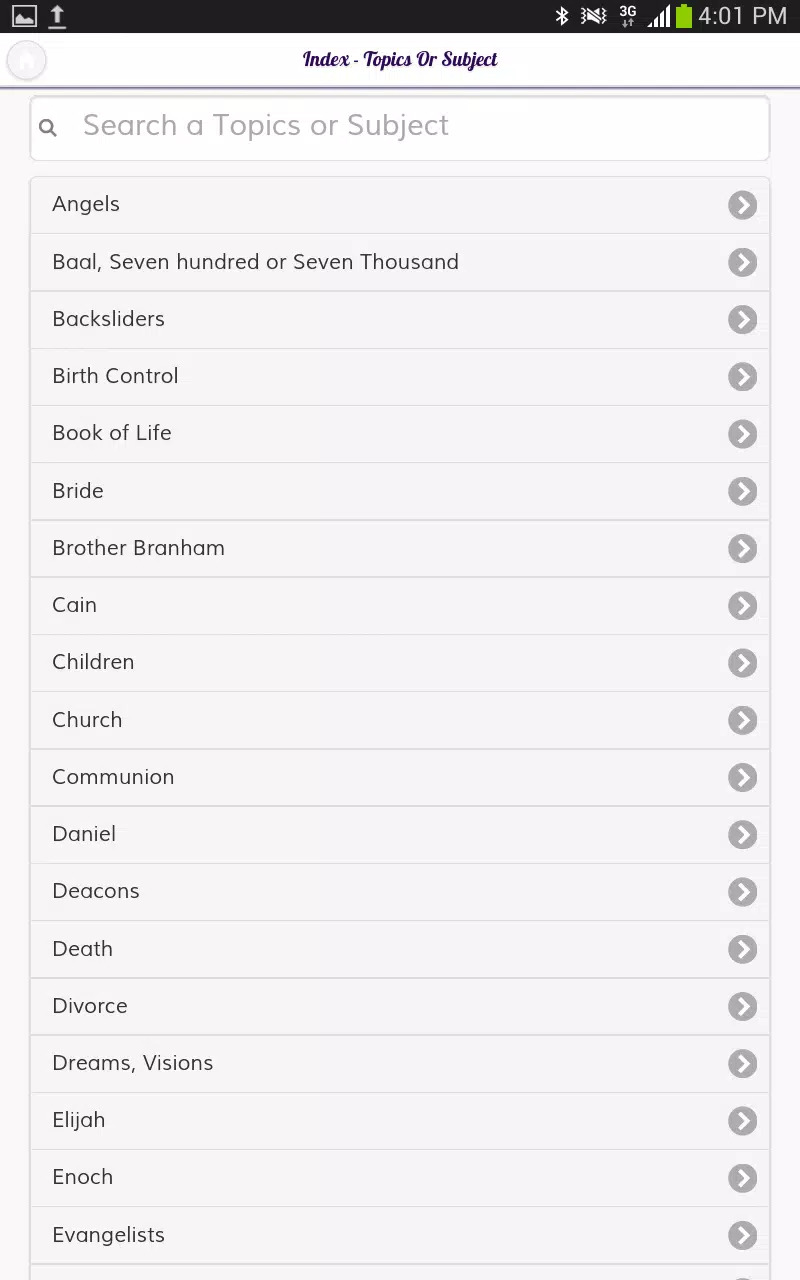Tap the vibrate mode status icon
This screenshot has width=800, height=1280.
coord(594,16)
